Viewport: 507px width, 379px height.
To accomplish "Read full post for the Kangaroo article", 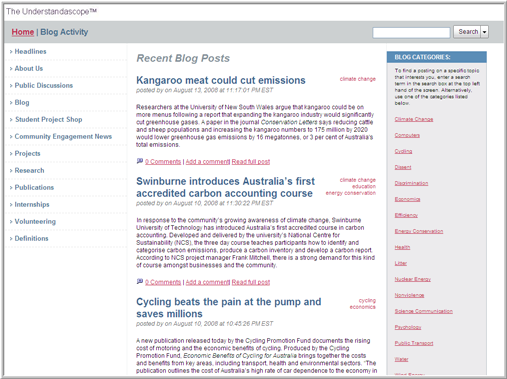I will point(251,162).
